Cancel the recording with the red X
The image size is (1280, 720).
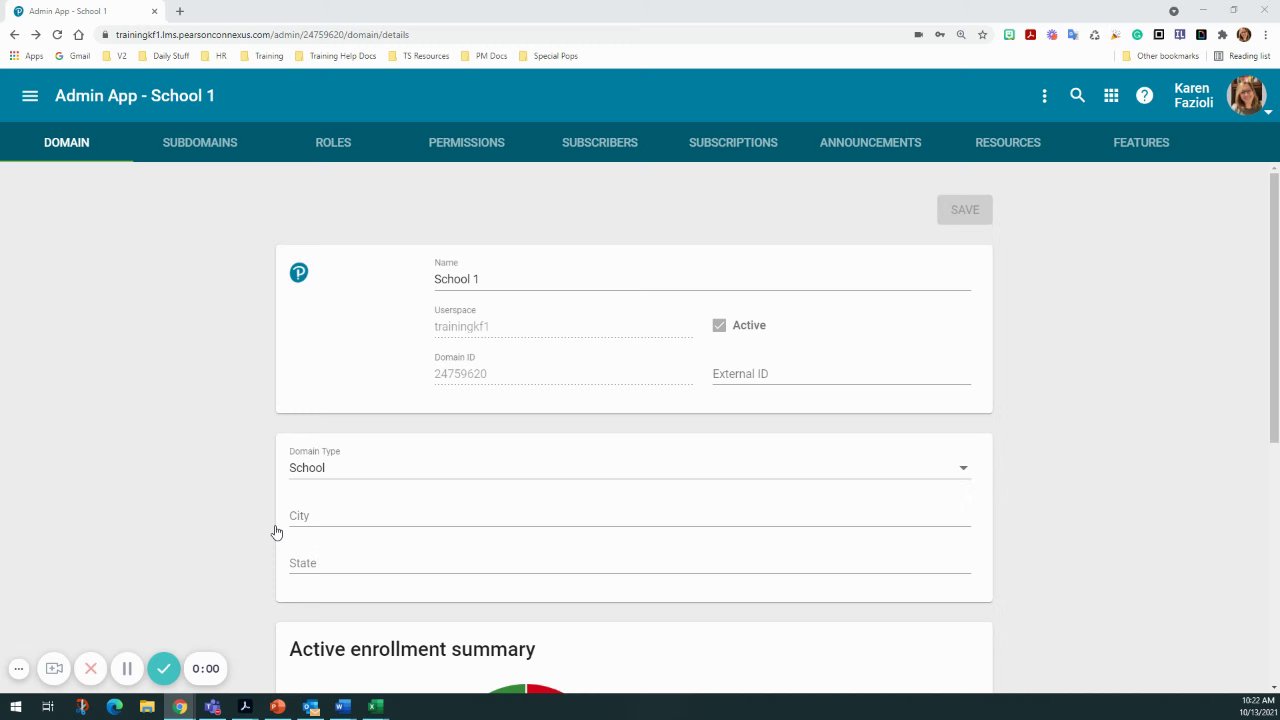[x=90, y=669]
